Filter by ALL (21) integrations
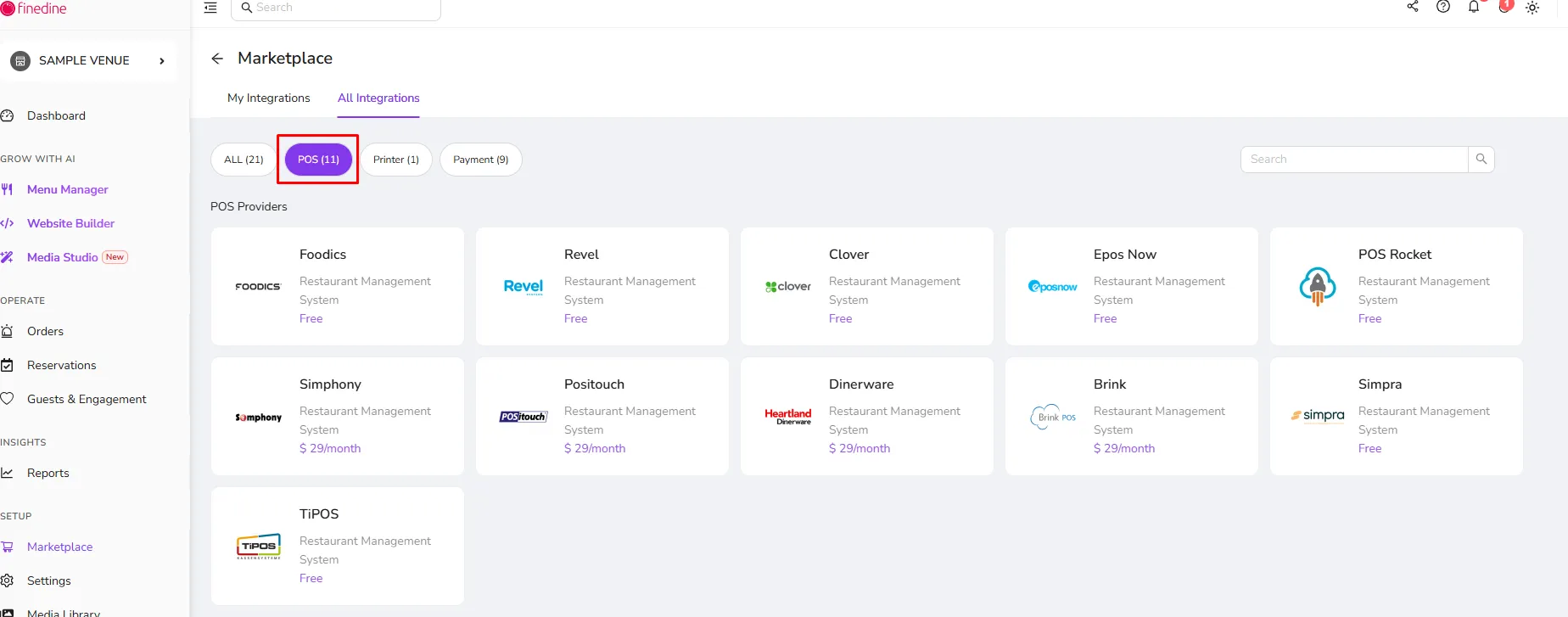This screenshot has width=1568, height=617. [x=244, y=160]
